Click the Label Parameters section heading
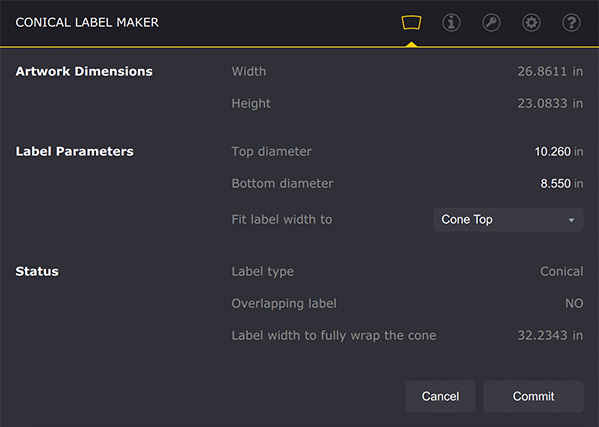Viewport: 599px width, 427px height. [x=74, y=152]
